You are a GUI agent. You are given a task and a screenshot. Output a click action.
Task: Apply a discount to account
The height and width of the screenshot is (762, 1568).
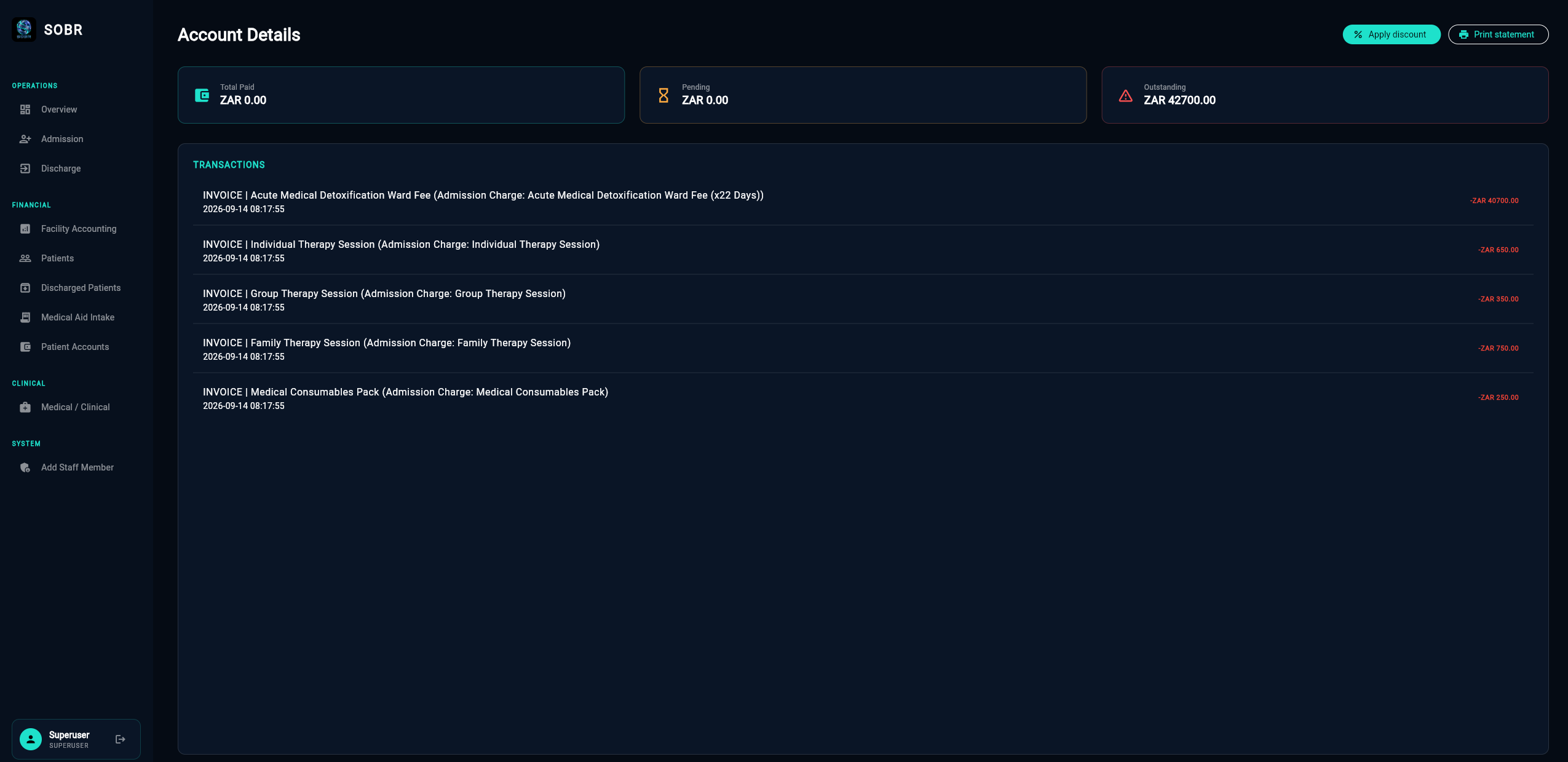point(1391,34)
